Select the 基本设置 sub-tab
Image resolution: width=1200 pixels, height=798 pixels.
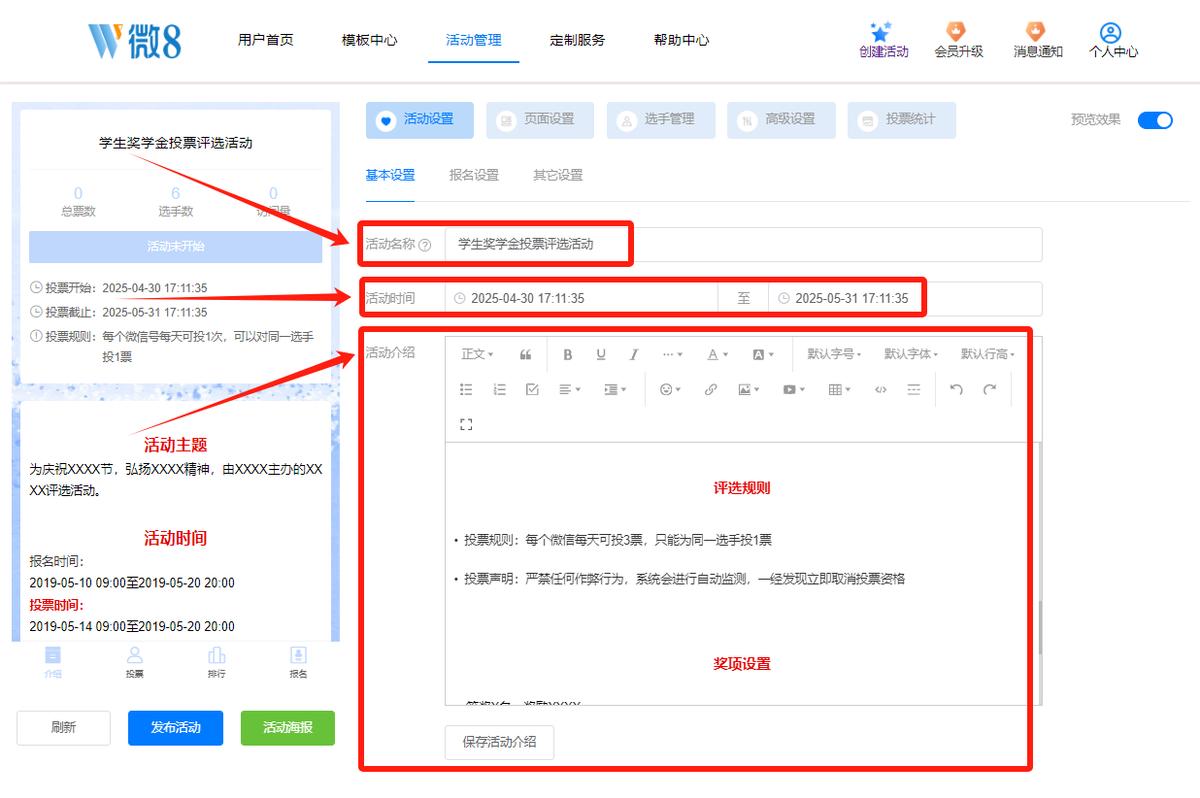pyautogui.click(x=390, y=175)
